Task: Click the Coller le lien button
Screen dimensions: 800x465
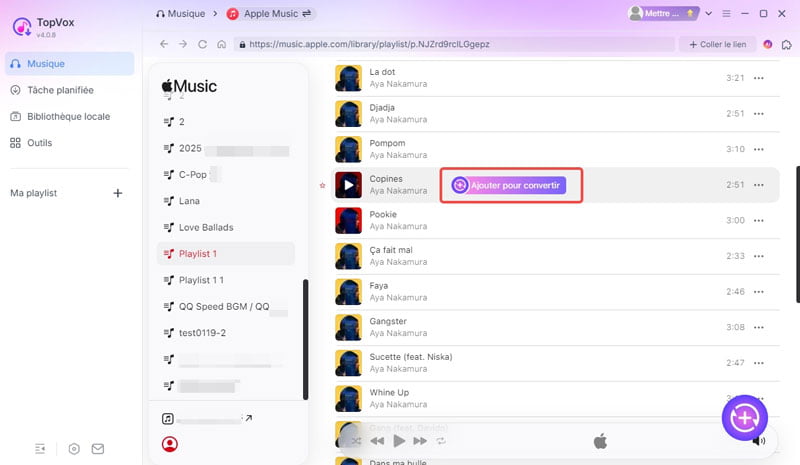Action: click(x=718, y=44)
